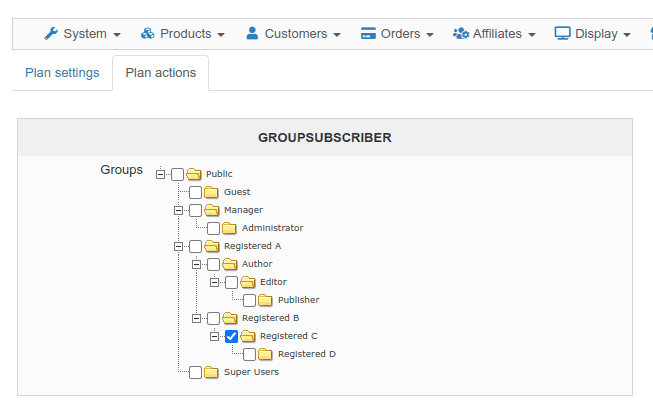Select the Registered D group label
The image size is (653, 412).
pyautogui.click(x=307, y=354)
